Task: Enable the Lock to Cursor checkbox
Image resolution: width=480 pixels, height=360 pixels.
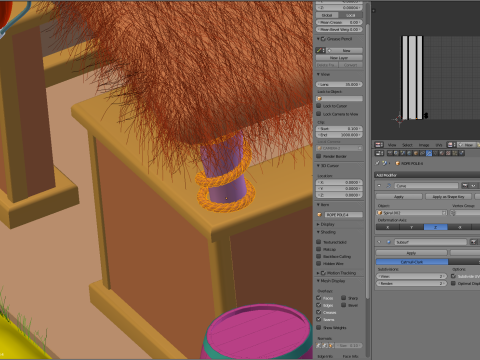Action: [x=319, y=106]
